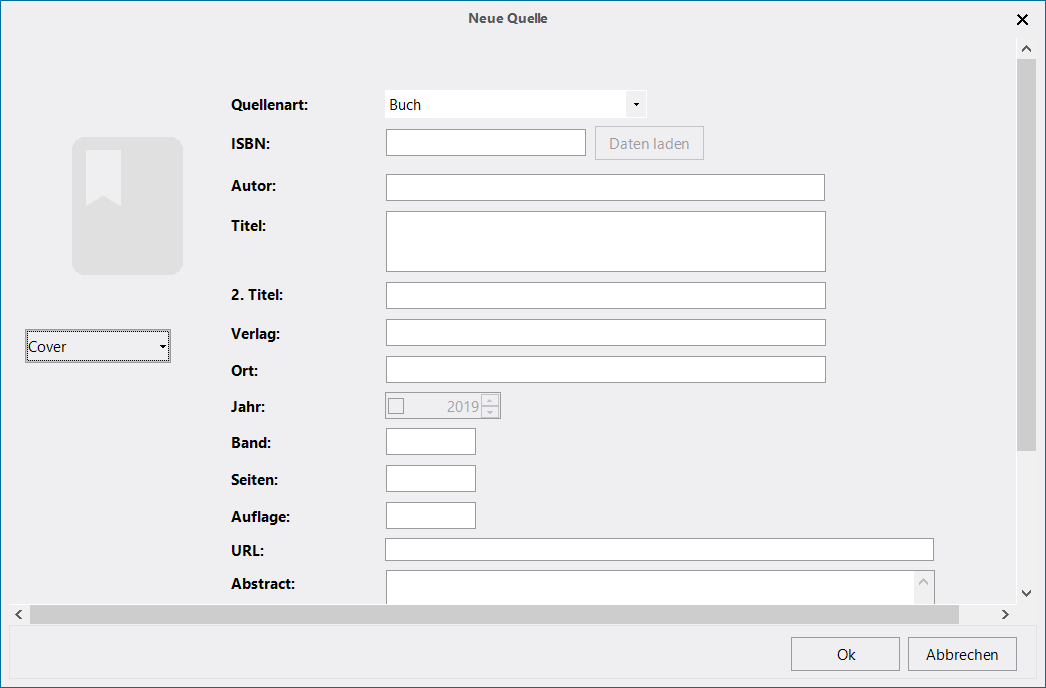Click the vertical scrollbar down arrow
Screen dimensions: 1046x688
pyautogui.click(x=1026, y=593)
